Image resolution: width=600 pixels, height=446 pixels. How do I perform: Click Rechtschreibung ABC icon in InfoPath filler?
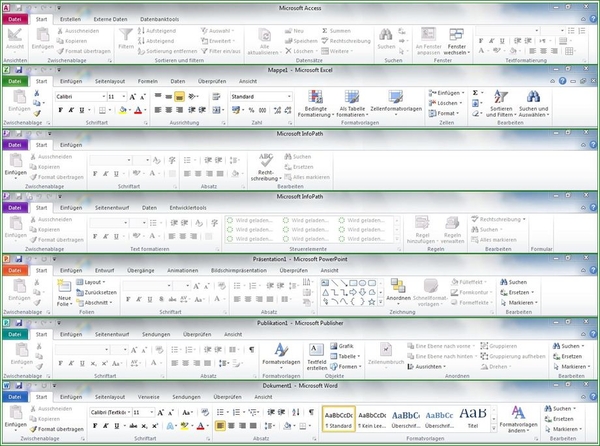[266, 167]
